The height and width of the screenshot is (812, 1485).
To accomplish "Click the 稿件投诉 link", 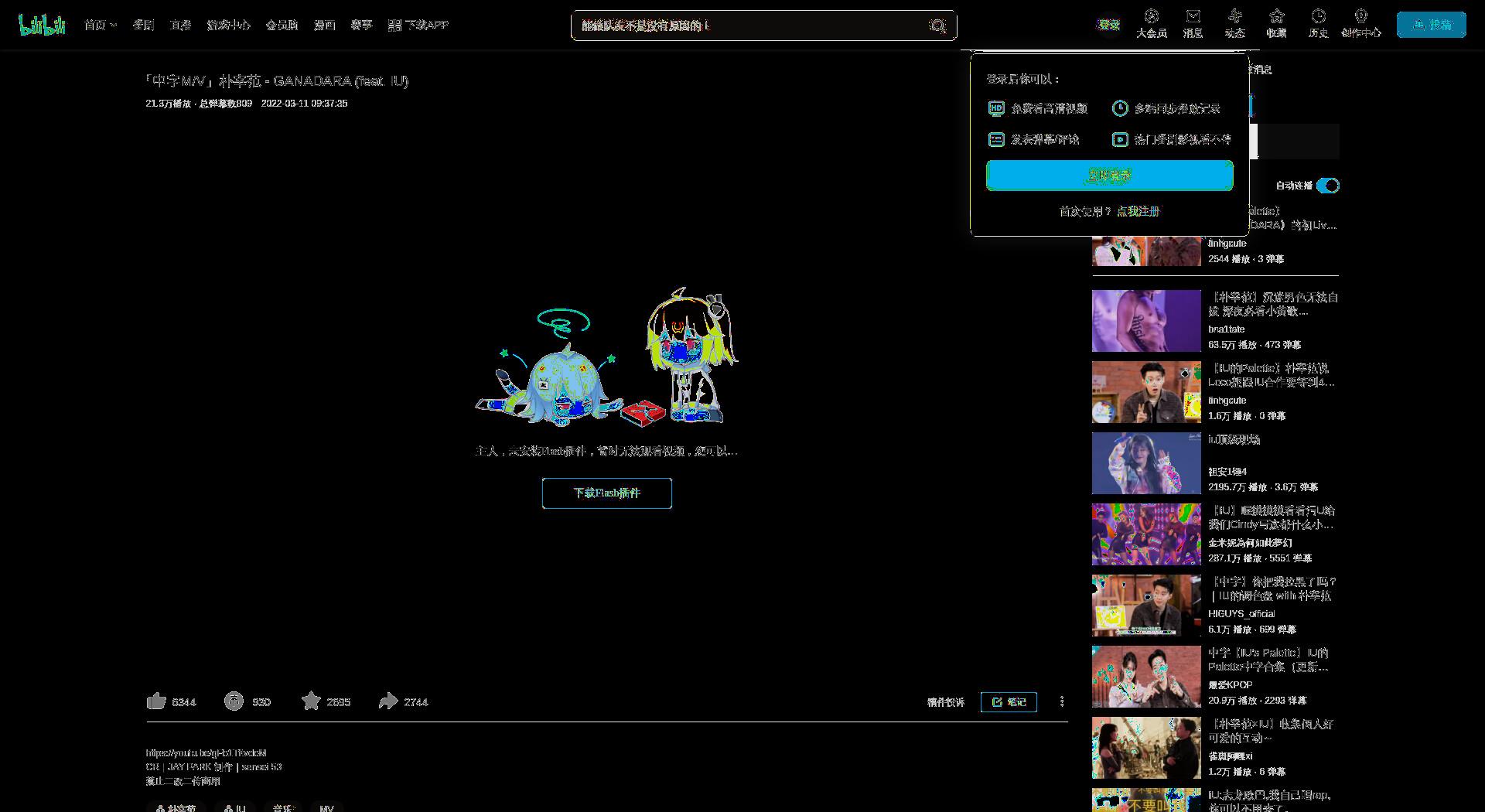I will (945, 702).
